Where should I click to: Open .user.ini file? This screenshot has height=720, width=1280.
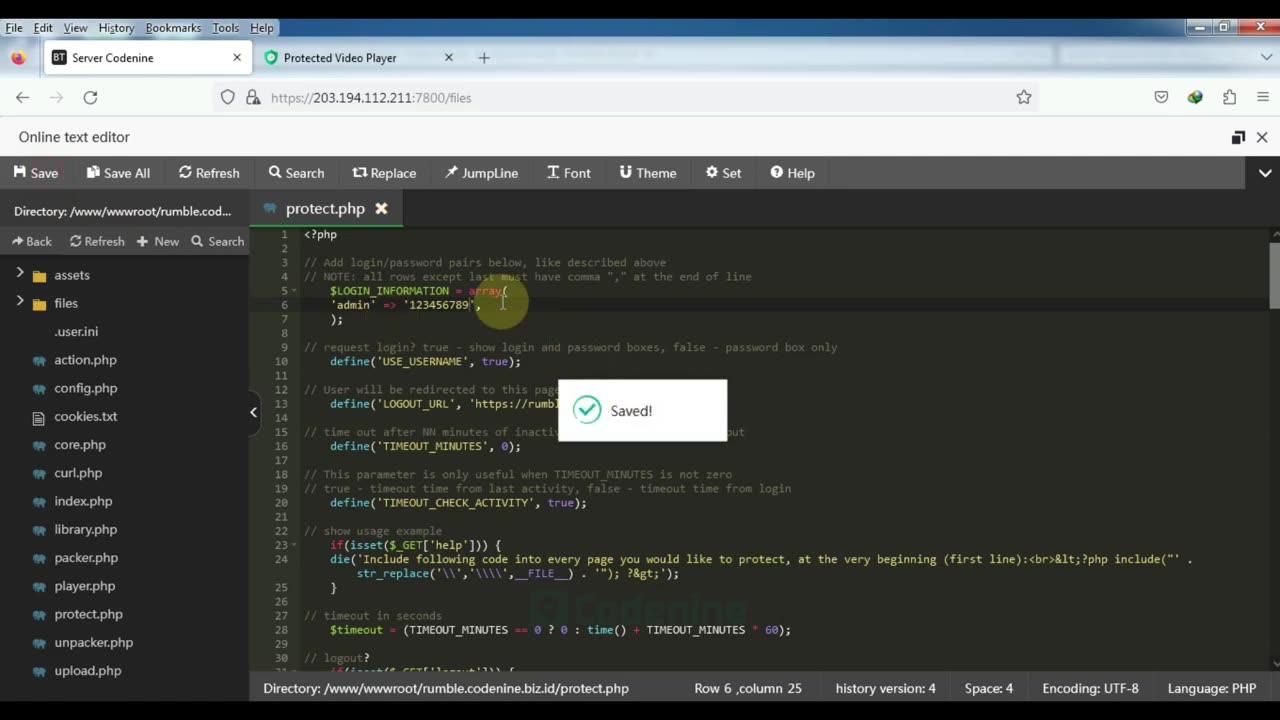pyautogui.click(x=76, y=331)
